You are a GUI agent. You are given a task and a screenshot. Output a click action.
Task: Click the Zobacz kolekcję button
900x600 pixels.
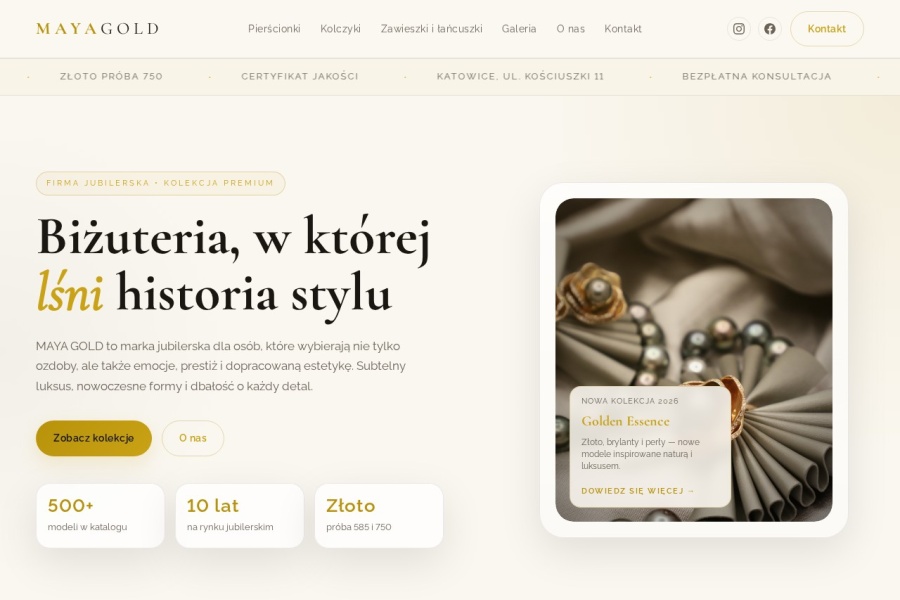pyautogui.click(x=94, y=438)
